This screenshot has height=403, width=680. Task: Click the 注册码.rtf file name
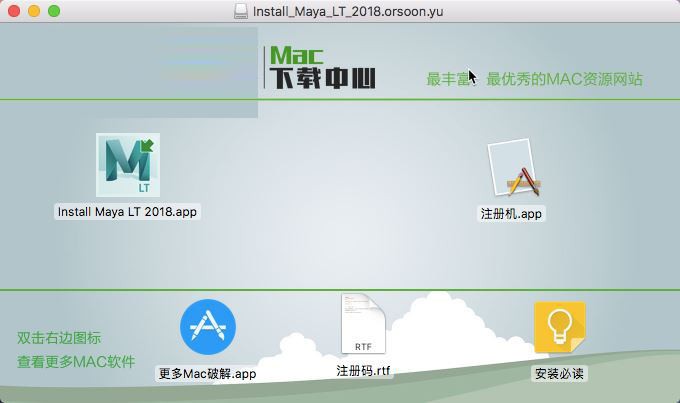point(363,370)
